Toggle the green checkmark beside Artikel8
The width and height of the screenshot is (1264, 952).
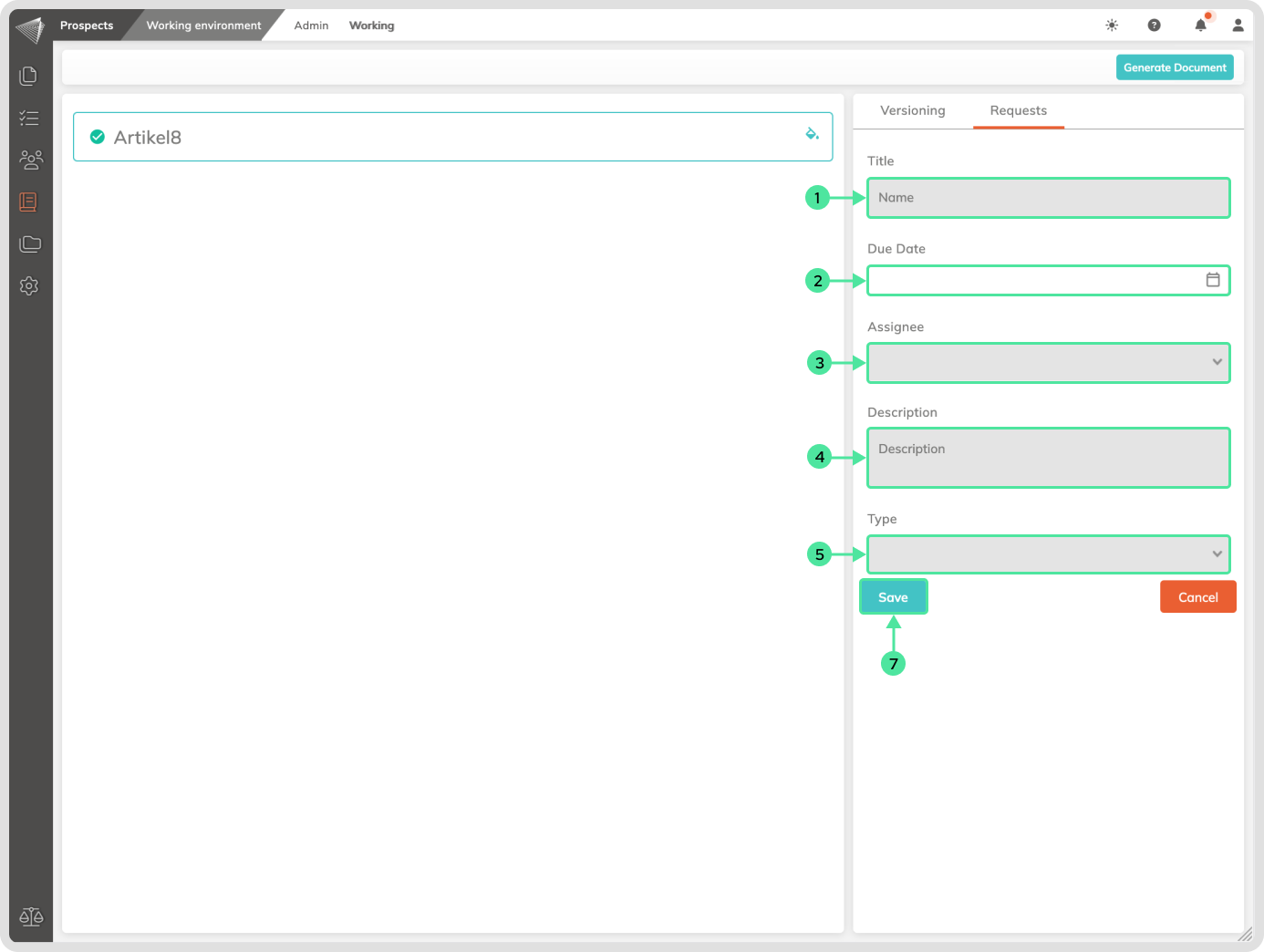click(x=98, y=137)
